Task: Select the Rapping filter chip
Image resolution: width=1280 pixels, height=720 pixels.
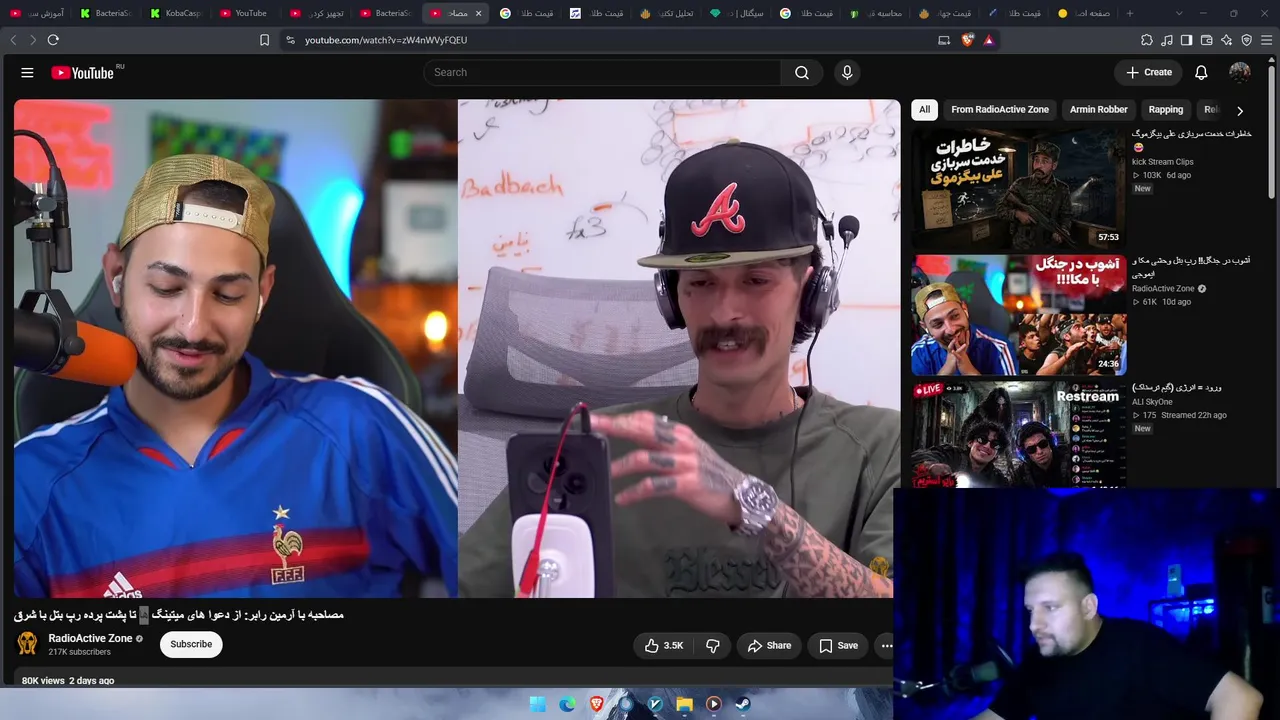Action: [1166, 110]
